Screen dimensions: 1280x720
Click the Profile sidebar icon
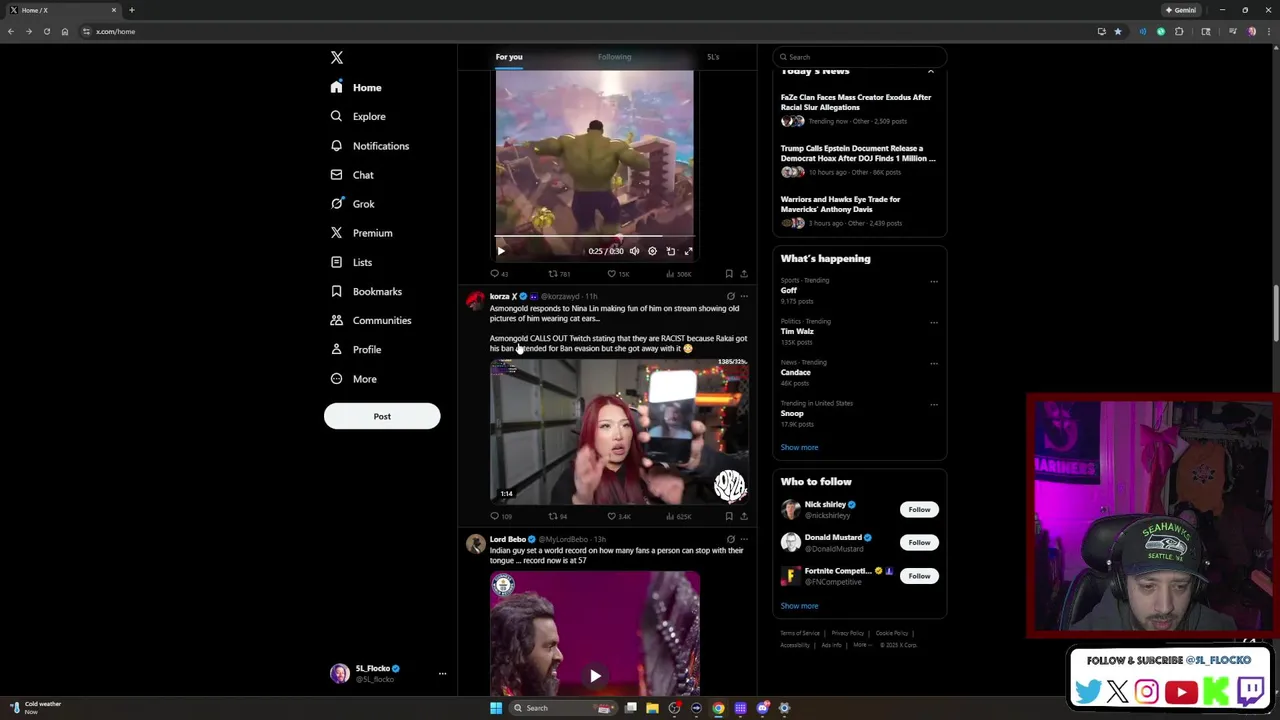pyautogui.click(x=336, y=349)
